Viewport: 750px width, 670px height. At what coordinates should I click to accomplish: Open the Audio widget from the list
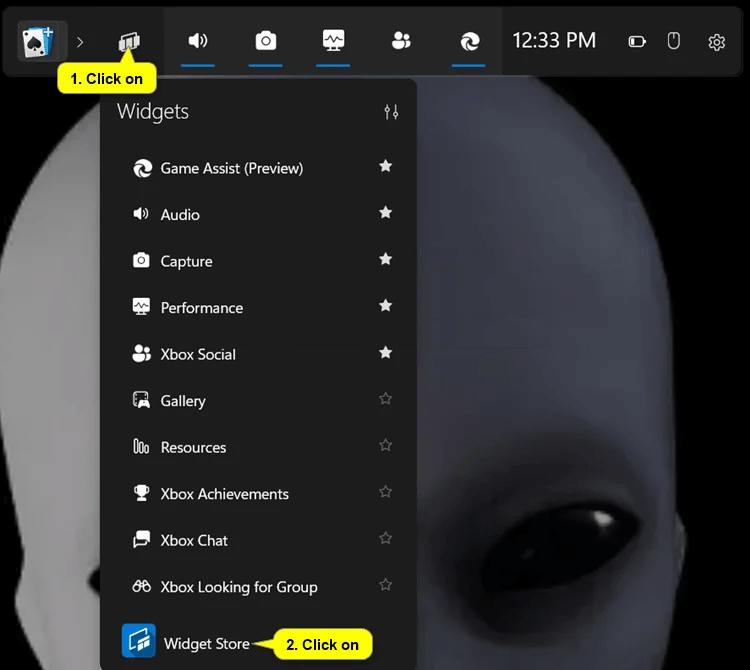[180, 215]
